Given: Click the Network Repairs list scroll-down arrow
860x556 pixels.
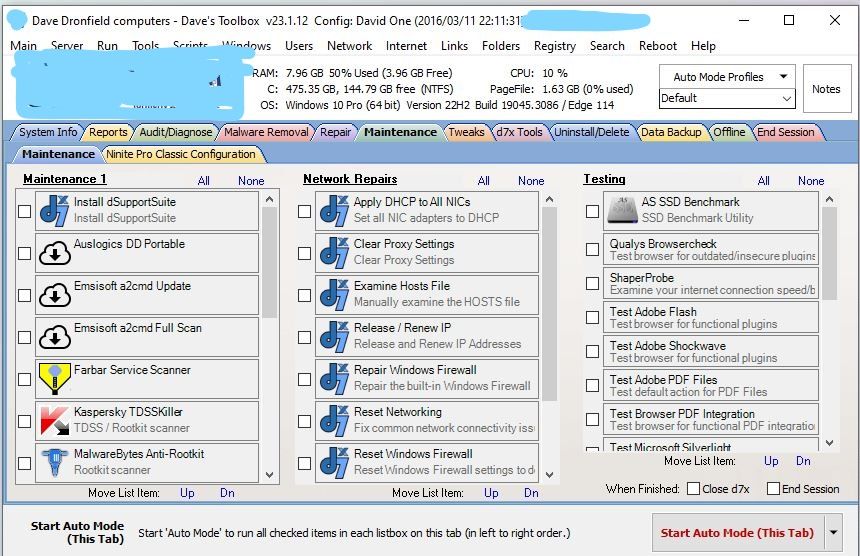Looking at the screenshot, I should point(550,474).
